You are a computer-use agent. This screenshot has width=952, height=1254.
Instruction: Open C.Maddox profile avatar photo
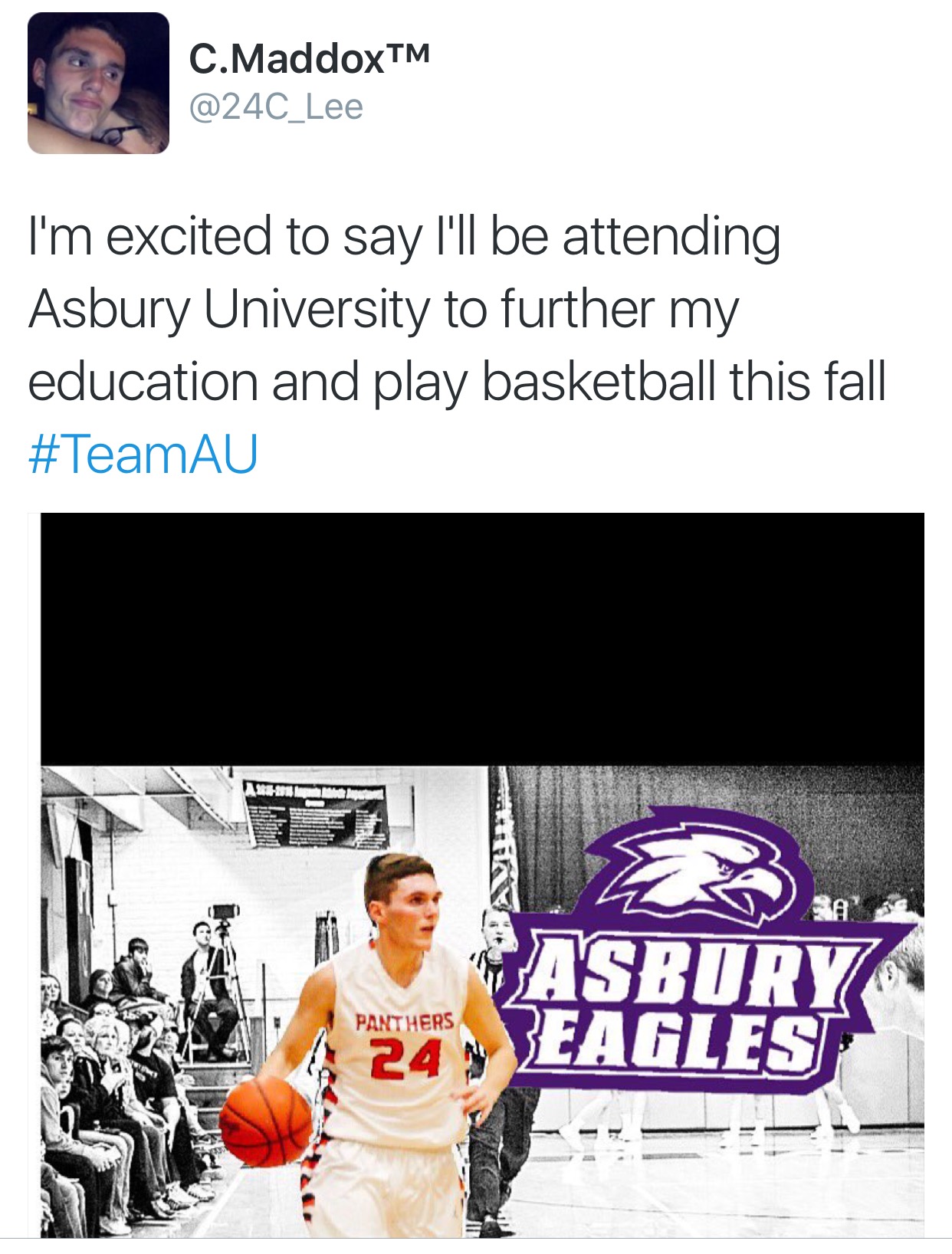click(98, 83)
